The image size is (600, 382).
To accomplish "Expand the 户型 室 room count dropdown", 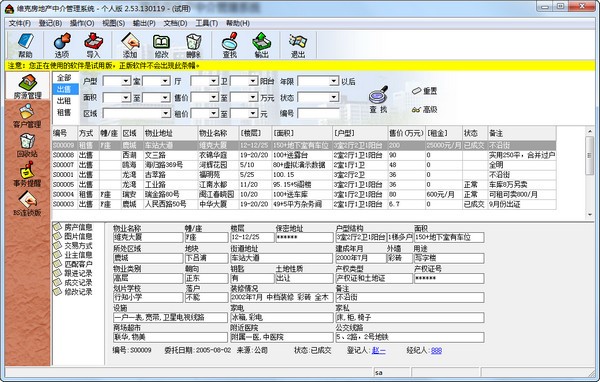I will [126, 81].
